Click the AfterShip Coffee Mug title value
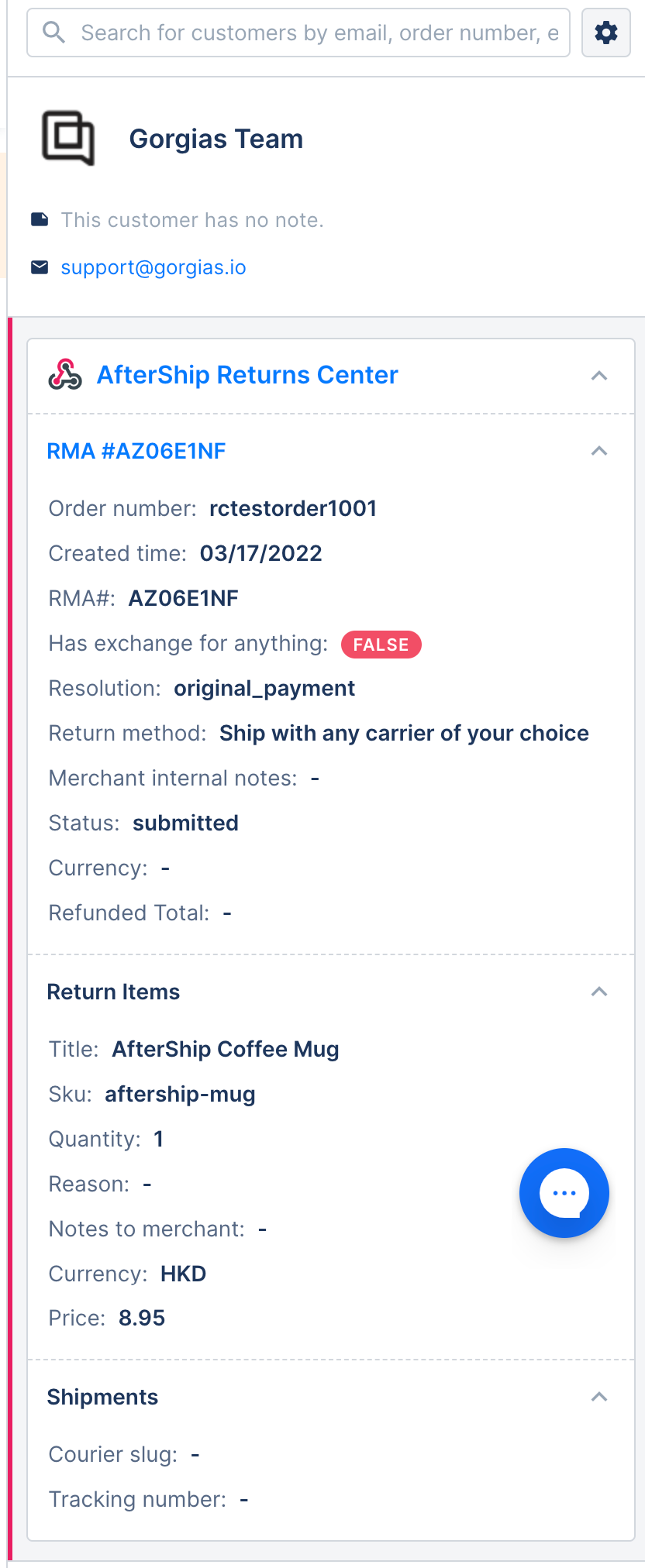Screen dimensions: 645x1568 (x=226, y=1049)
